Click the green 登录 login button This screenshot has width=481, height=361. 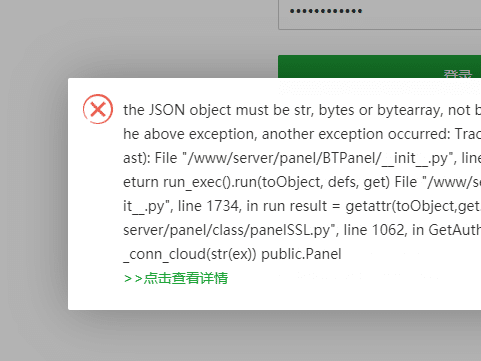pyautogui.click(x=379, y=67)
